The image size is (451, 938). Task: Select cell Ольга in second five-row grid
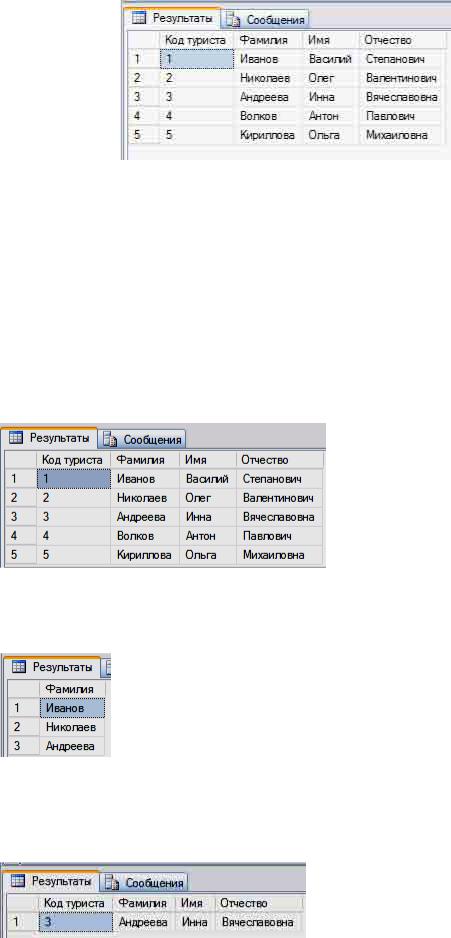pos(208,556)
